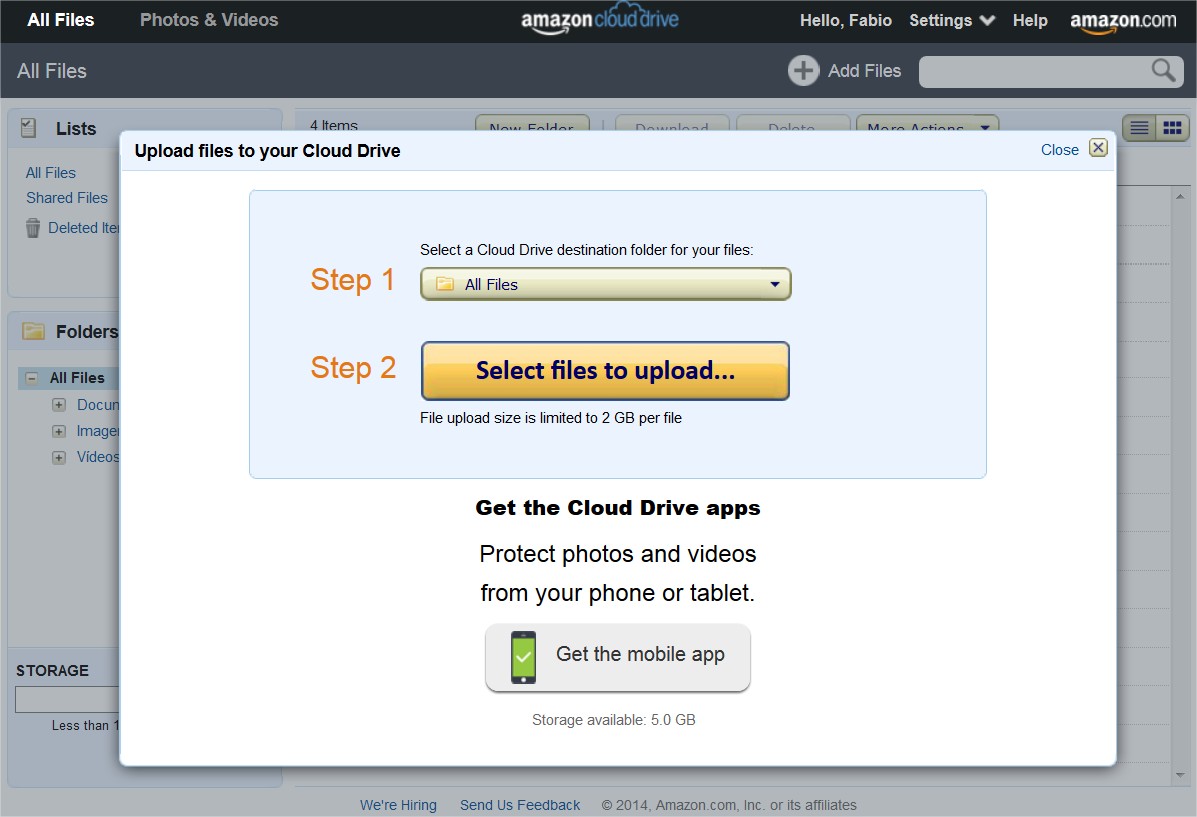Switch to list view
This screenshot has height=817, width=1197.
tap(1139, 128)
